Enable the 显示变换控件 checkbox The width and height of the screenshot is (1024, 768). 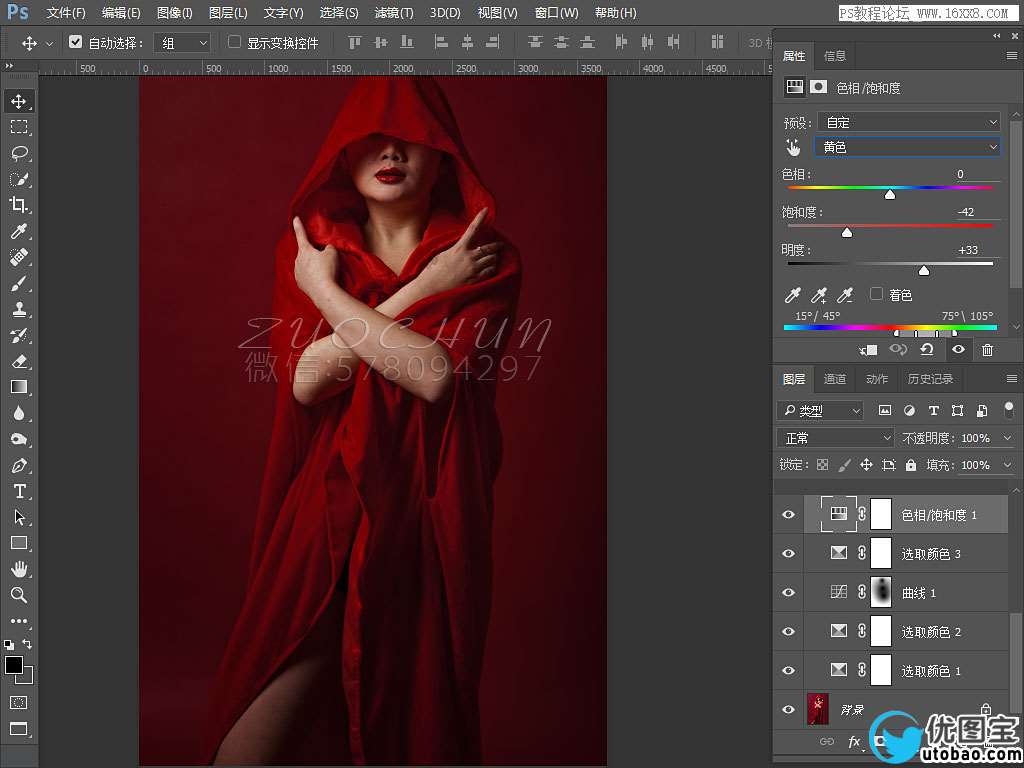click(x=234, y=42)
